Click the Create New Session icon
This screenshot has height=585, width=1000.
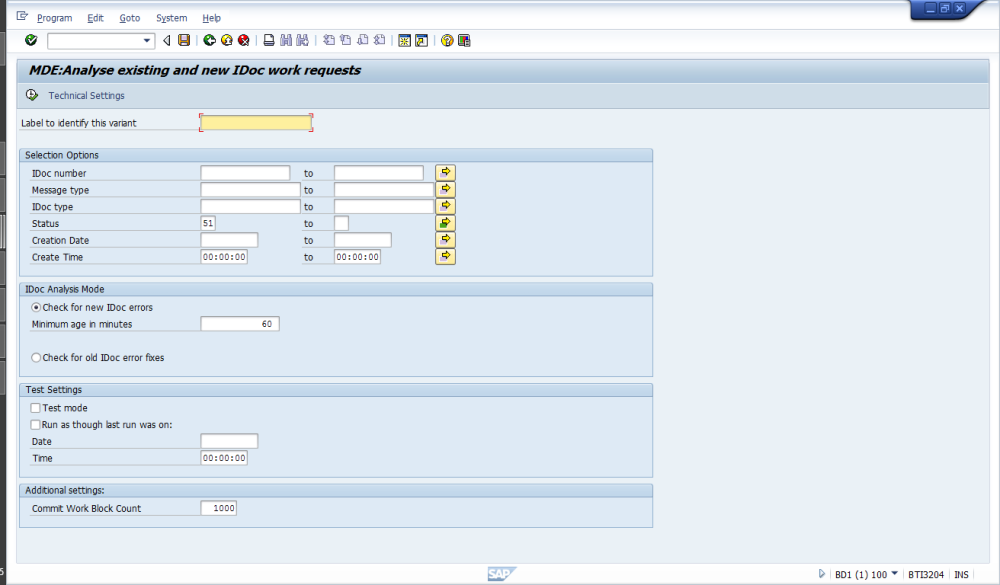click(404, 40)
